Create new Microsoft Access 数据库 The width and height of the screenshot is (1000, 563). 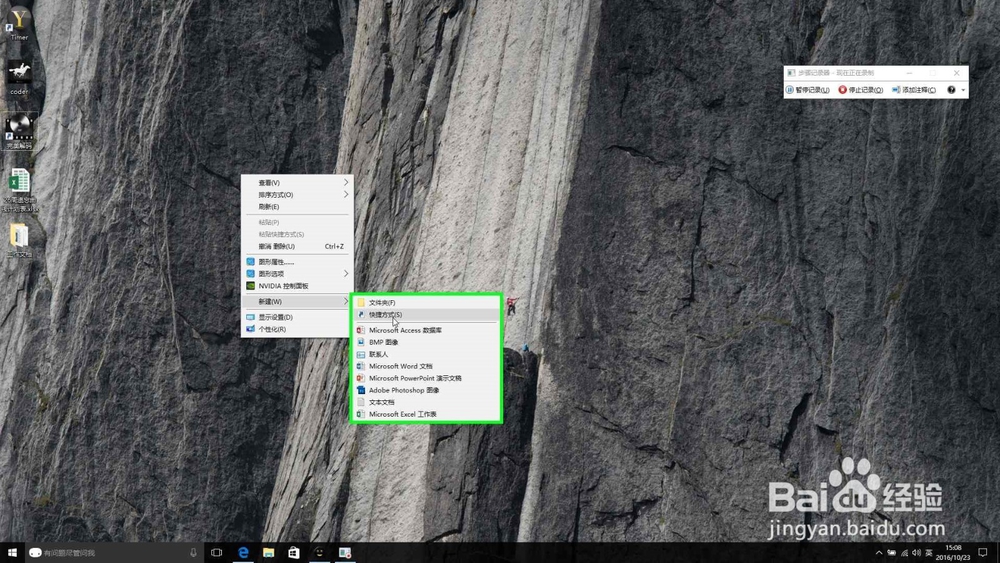click(426, 330)
